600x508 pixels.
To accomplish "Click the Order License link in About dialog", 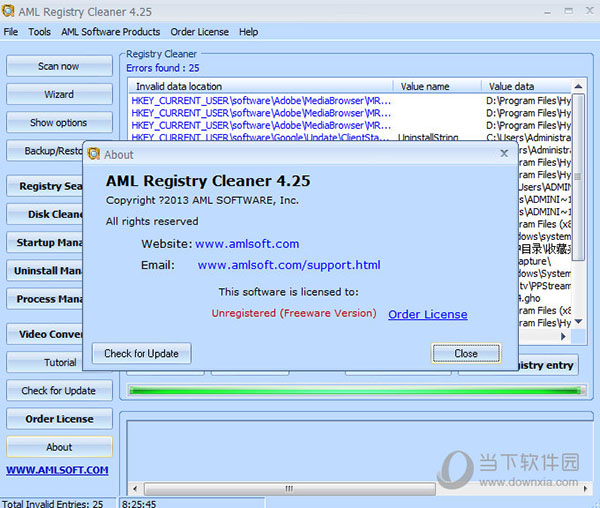I will 427,314.
